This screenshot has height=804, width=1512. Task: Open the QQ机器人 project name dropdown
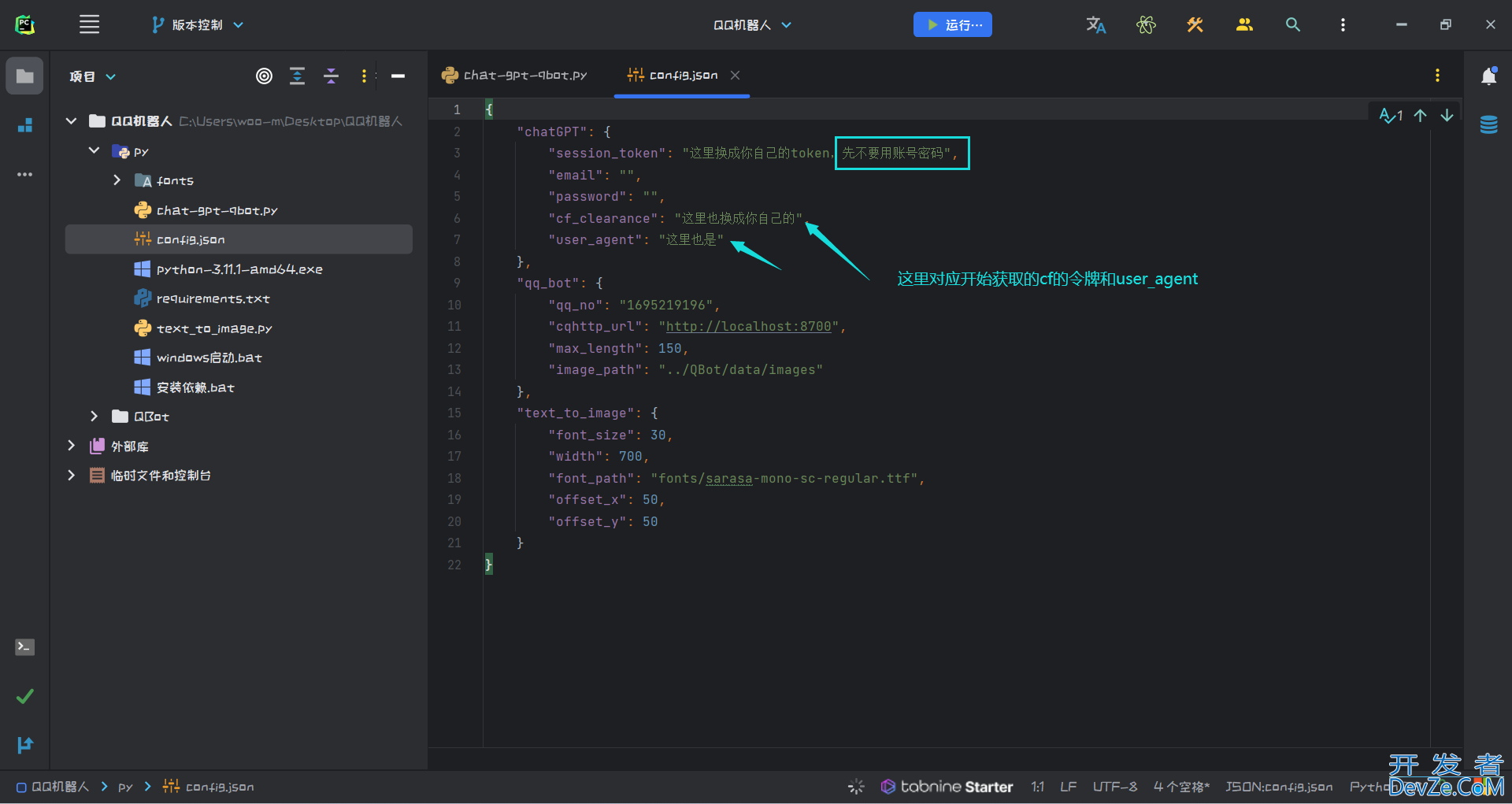coord(752,25)
